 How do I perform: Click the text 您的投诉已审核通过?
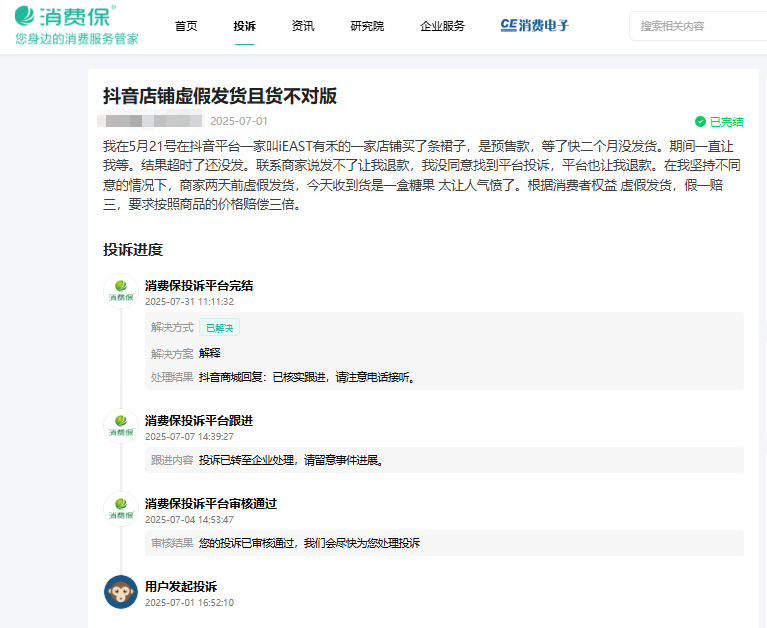(247, 543)
